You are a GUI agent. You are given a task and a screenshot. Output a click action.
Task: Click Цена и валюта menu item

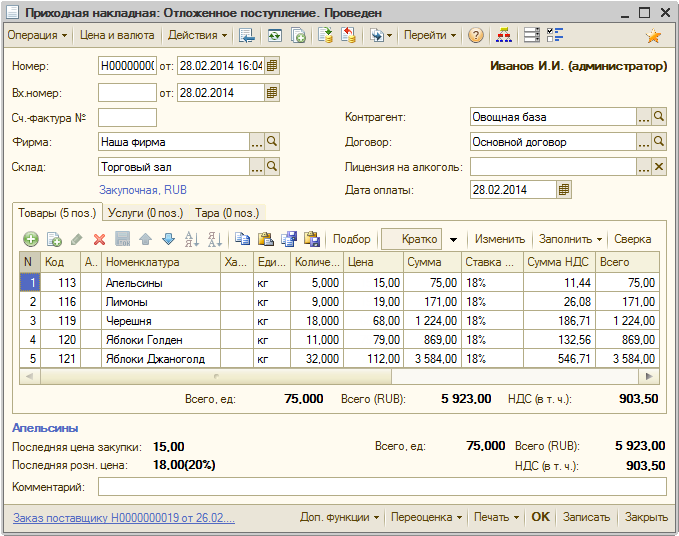tap(117, 35)
